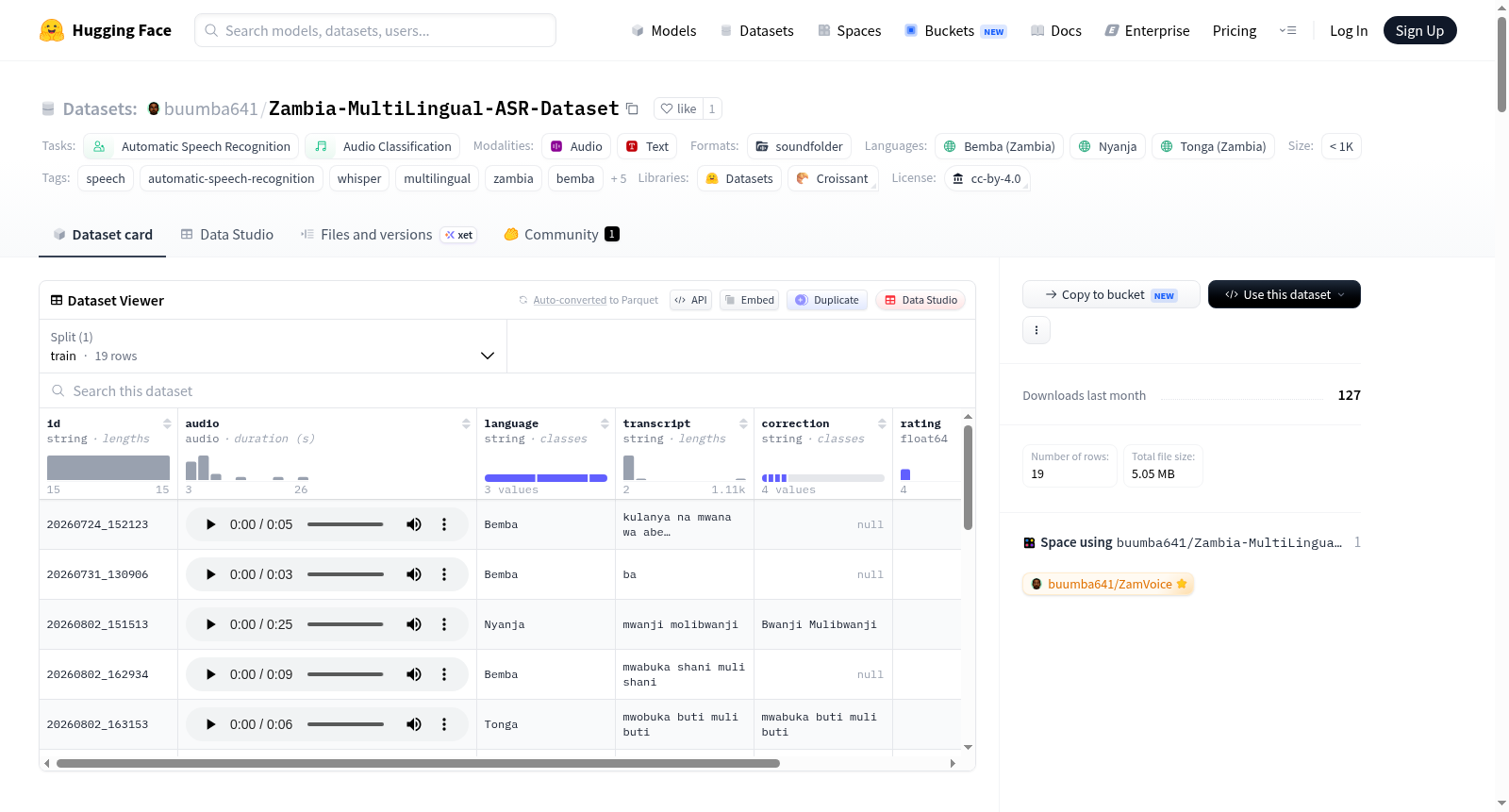Open the Docs page
The width and height of the screenshot is (1509, 812).
pos(1056,30)
